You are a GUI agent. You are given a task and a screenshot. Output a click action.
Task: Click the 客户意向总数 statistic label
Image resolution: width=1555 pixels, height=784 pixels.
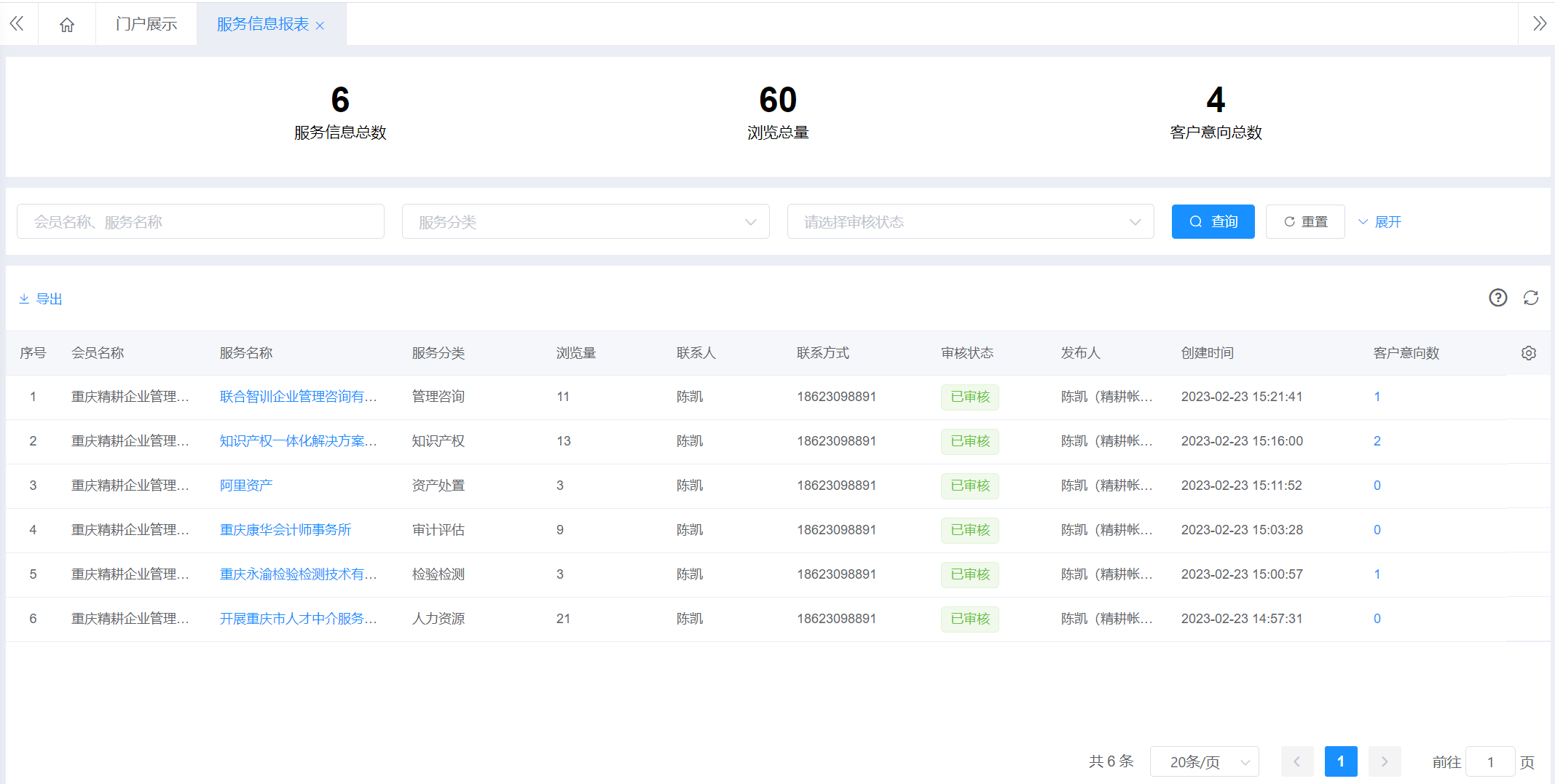coord(1216,132)
